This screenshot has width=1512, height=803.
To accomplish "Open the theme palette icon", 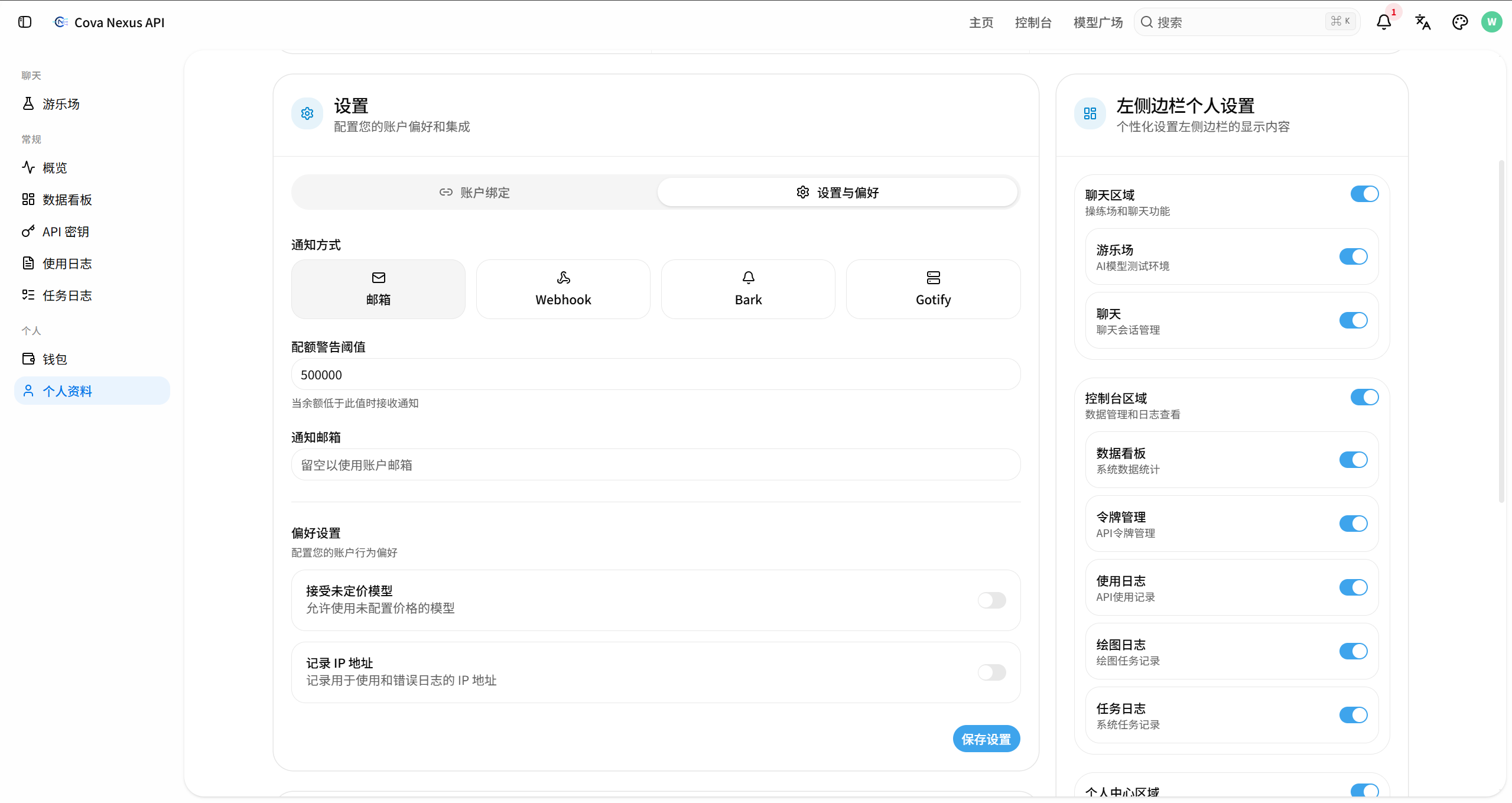I will point(1460,22).
